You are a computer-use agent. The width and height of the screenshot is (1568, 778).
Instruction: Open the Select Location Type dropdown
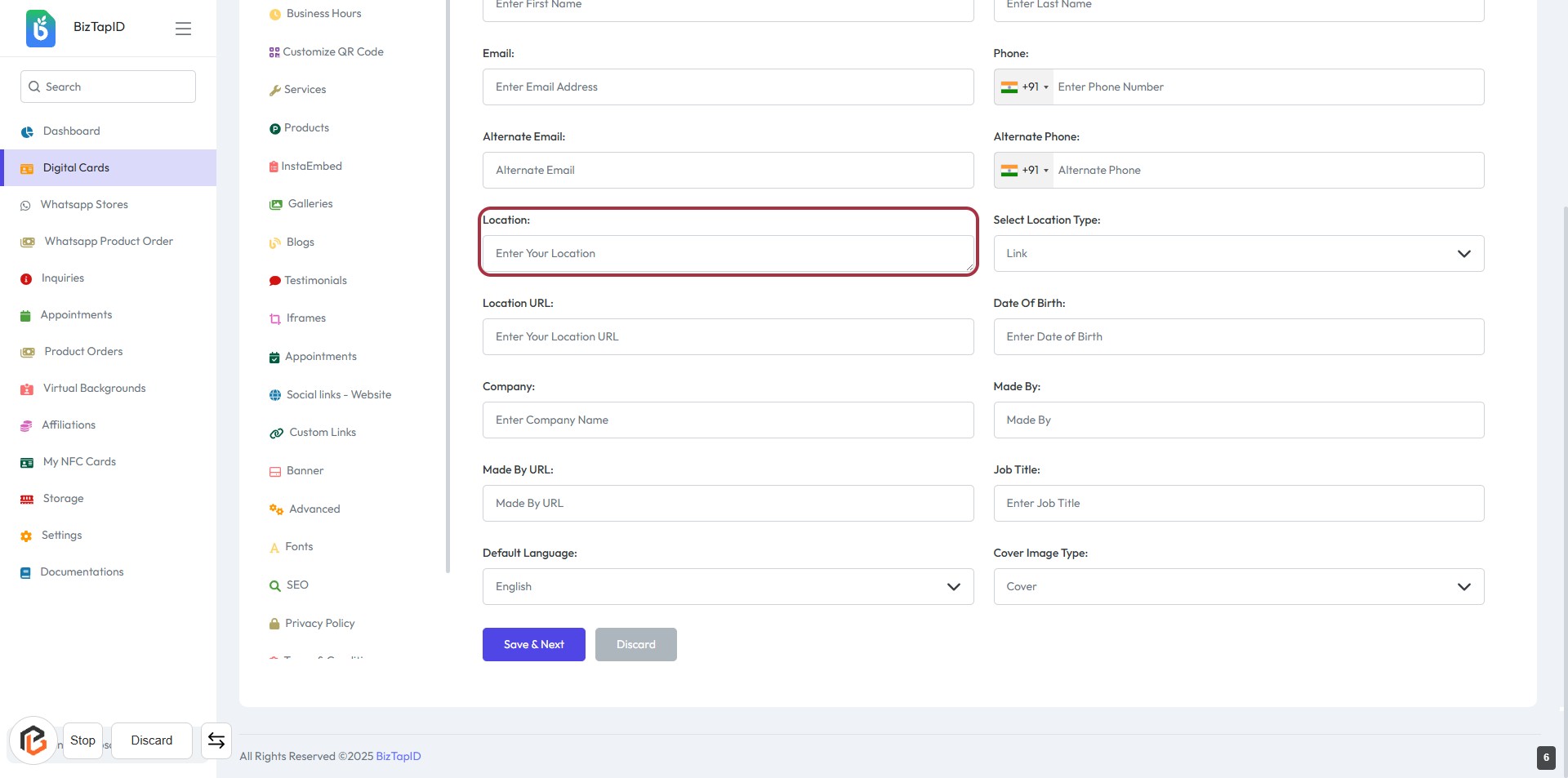(x=1238, y=254)
